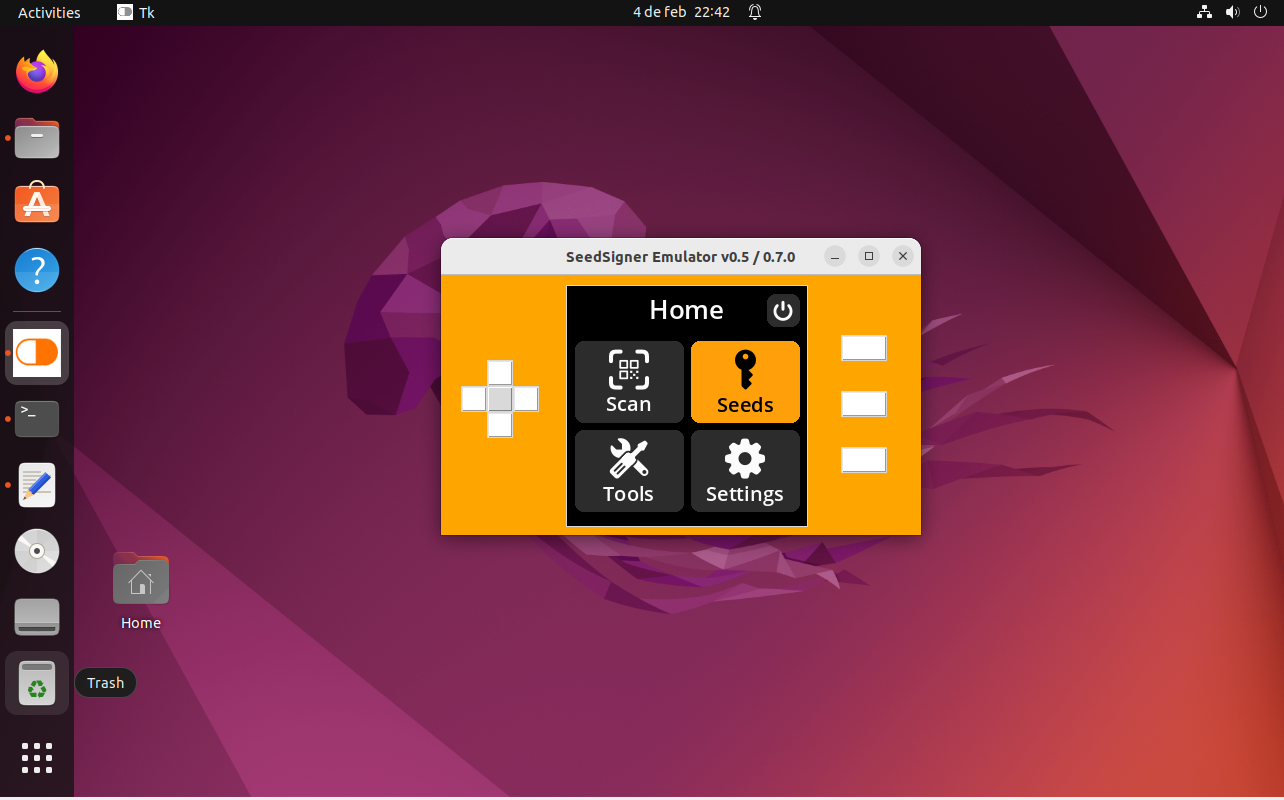The height and width of the screenshot is (800, 1284).
Task: Open the Tools wrench tile
Action: coord(629,471)
